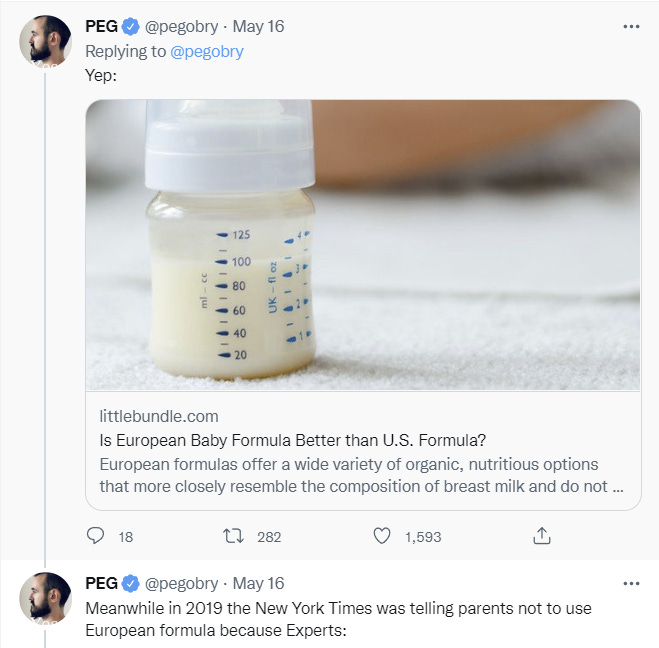Viewport: 659px width, 648px height.
Task: Click the May 16 timestamp on first tweet
Action: (258, 27)
